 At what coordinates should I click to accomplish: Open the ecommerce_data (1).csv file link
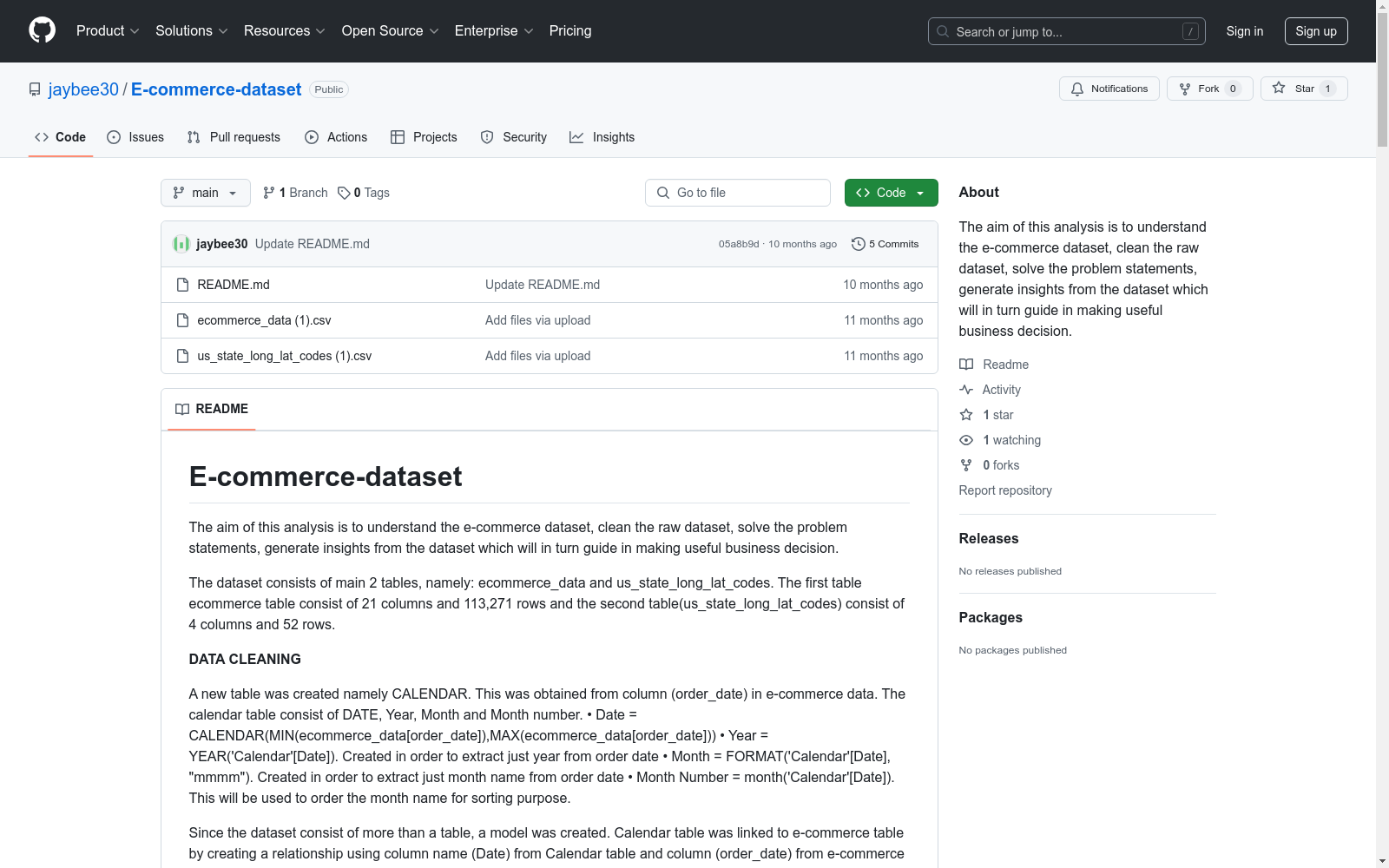264,320
